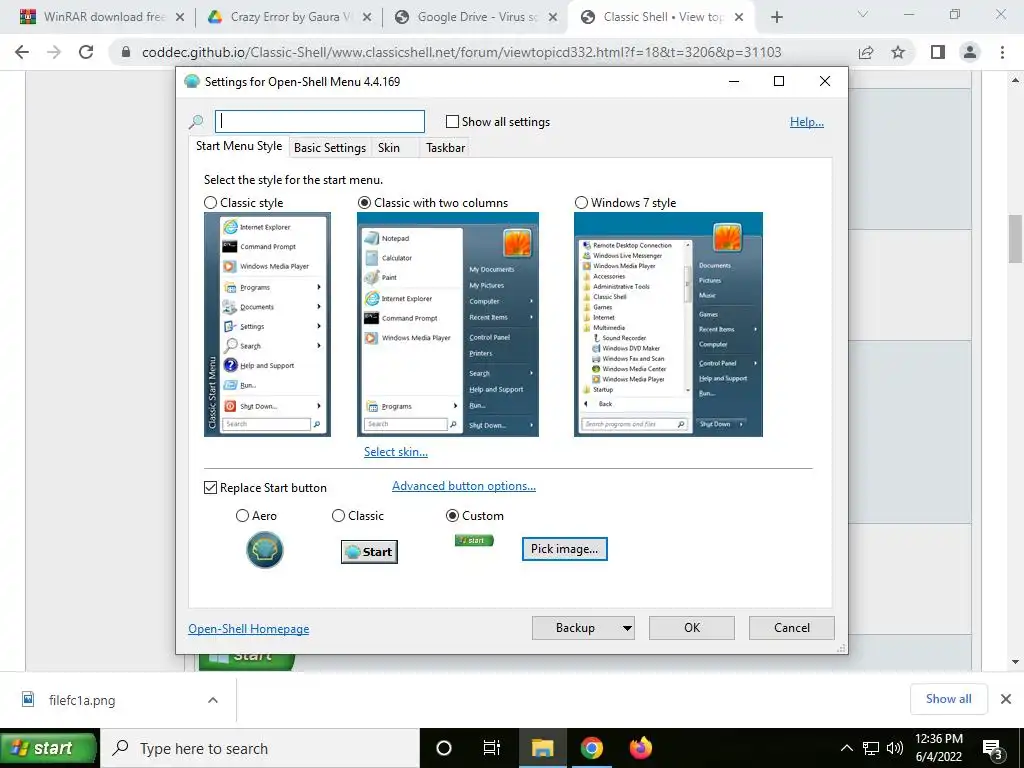Click the Classic style preview image
Screen dimensions: 1024x768
(267, 325)
